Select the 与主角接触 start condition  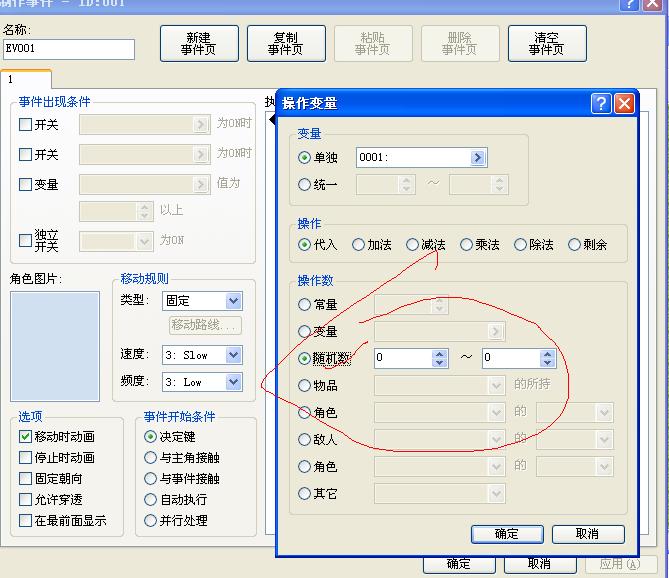(x=150, y=458)
